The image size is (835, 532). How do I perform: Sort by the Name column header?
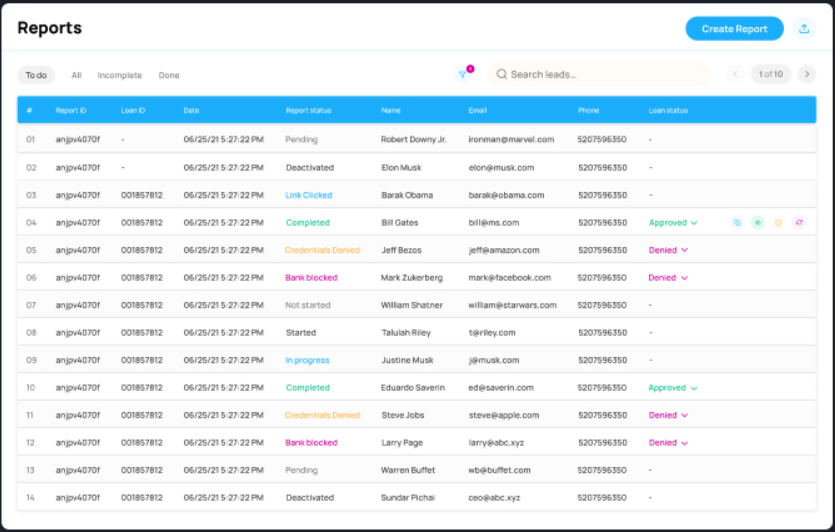[391, 110]
